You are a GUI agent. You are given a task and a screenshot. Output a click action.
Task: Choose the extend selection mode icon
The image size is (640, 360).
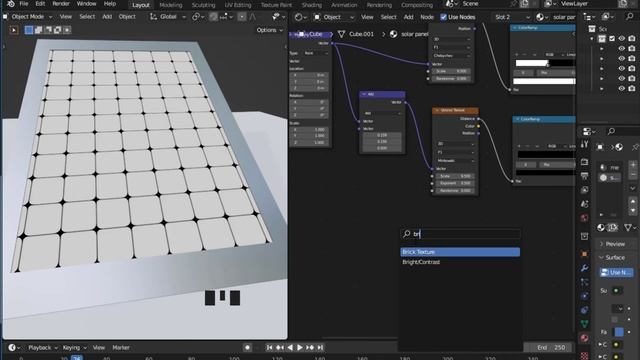coord(38,30)
